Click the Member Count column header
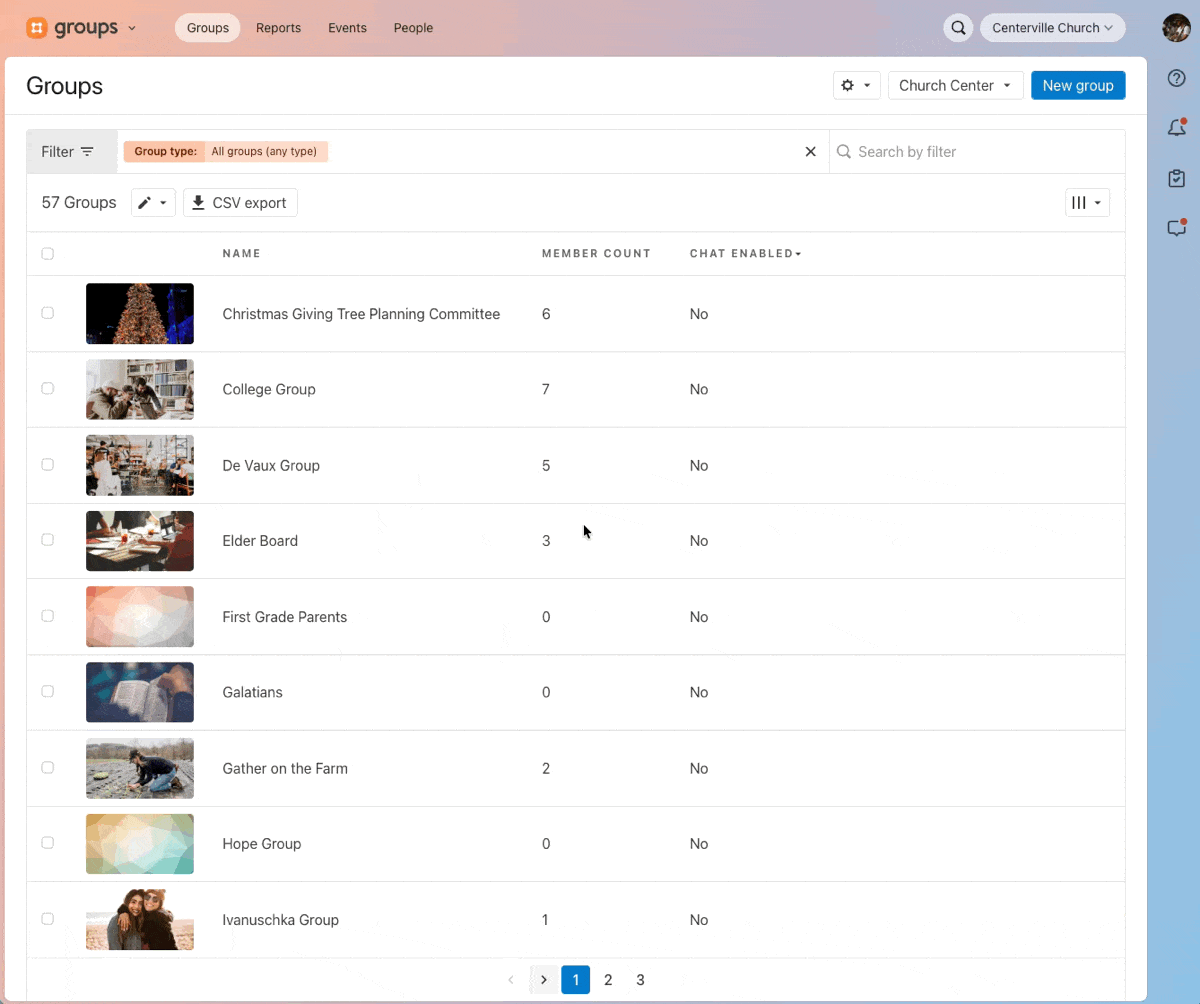This screenshot has width=1200, height=1004. tap(596, 254)
